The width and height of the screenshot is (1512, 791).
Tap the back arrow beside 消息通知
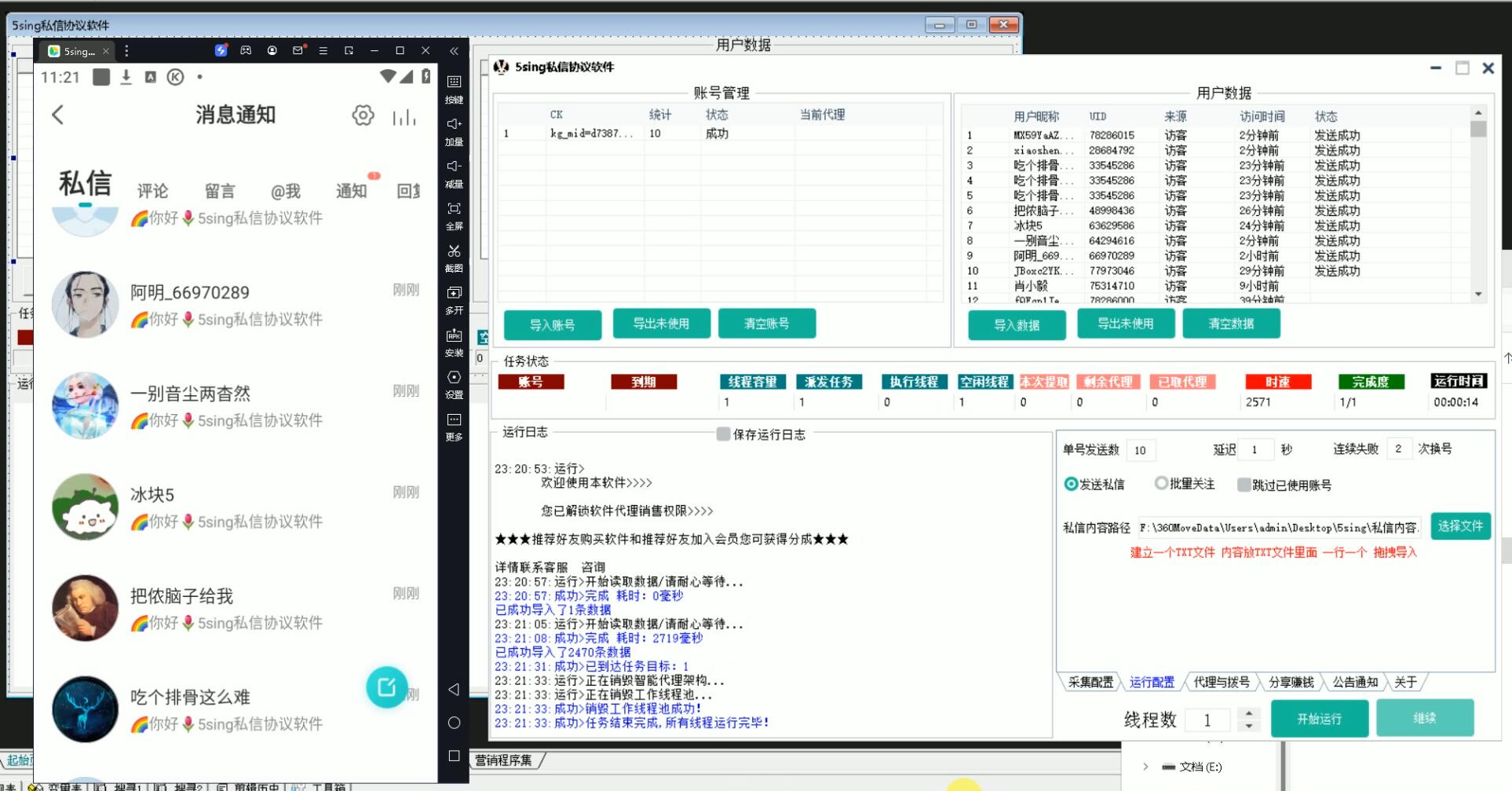tap(57, 115)
